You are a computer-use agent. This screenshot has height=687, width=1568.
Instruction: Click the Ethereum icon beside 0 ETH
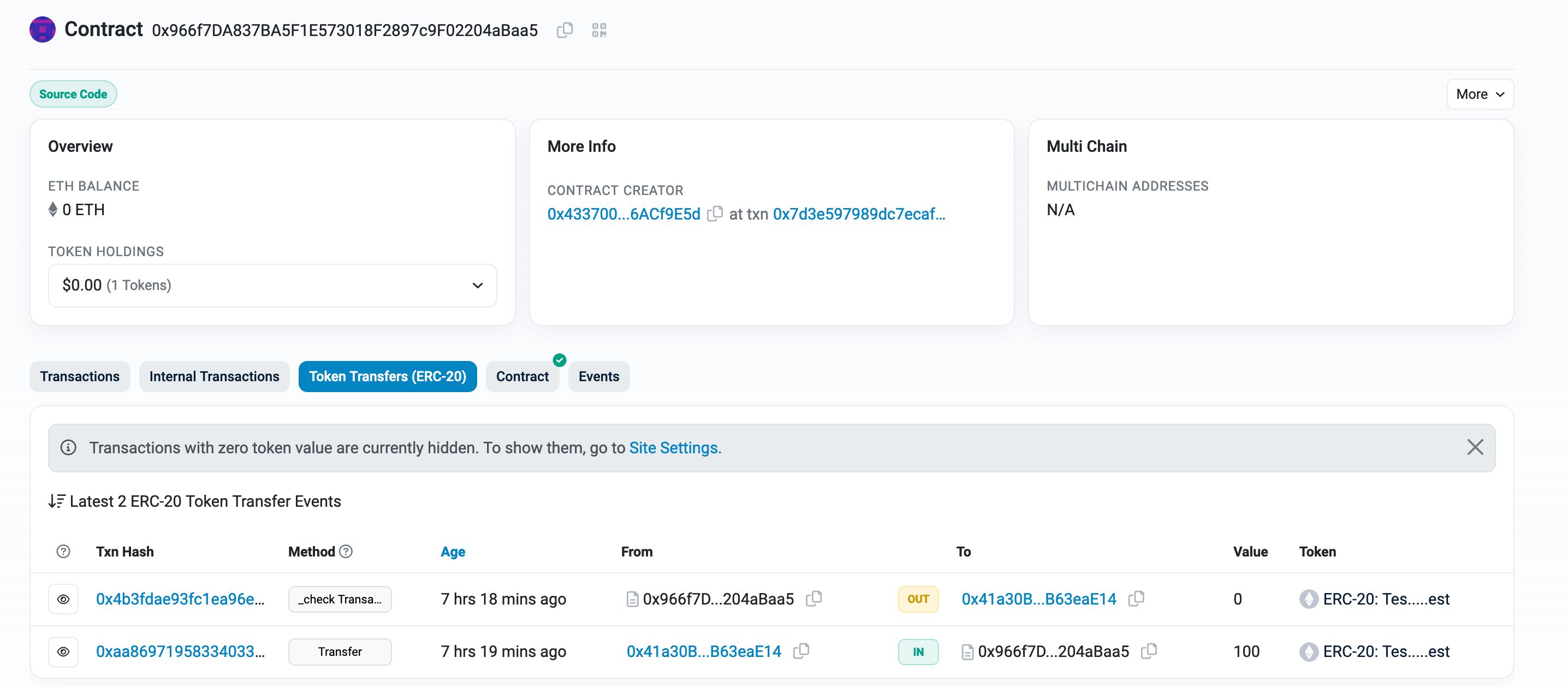(53, 210)
